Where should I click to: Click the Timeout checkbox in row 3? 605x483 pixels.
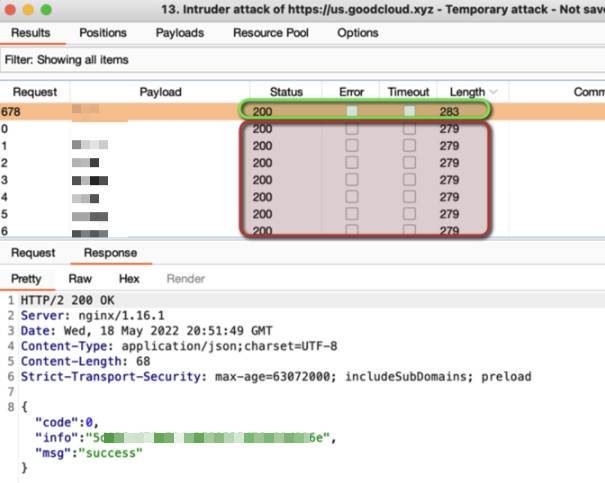click(409, 179)
